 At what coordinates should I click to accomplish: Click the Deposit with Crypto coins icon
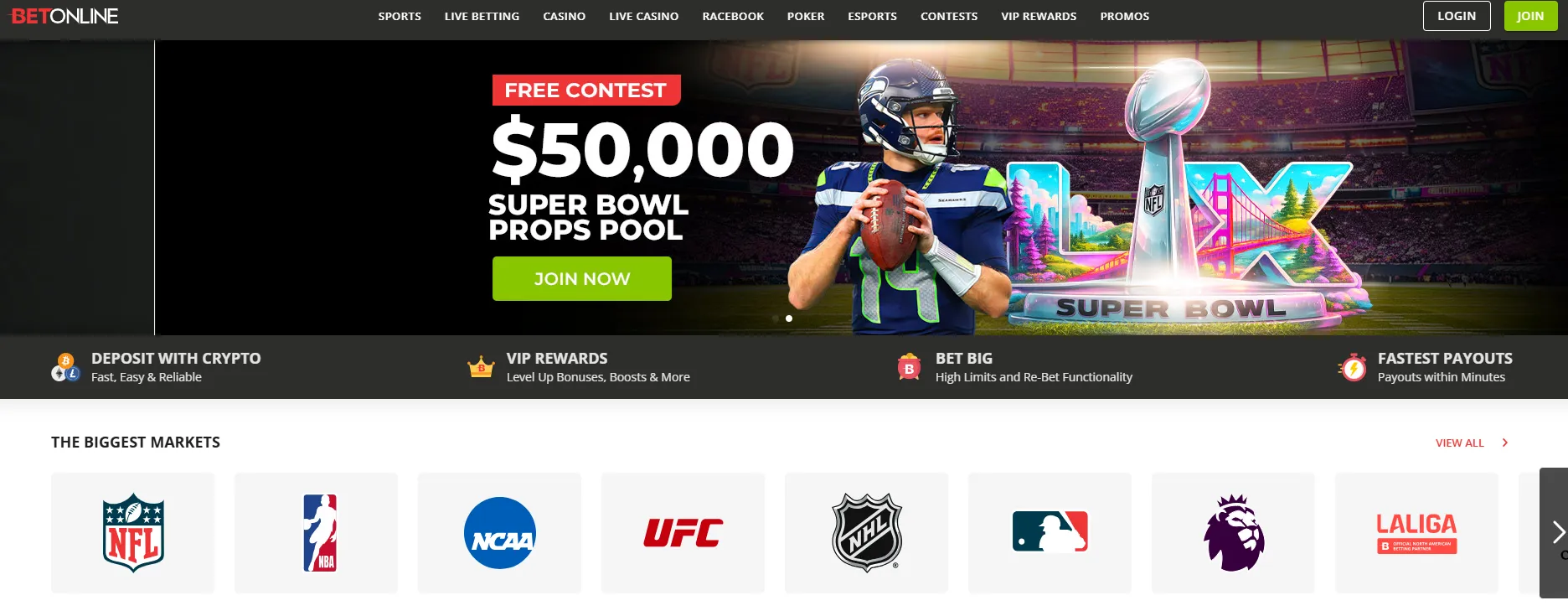point(65,368)
